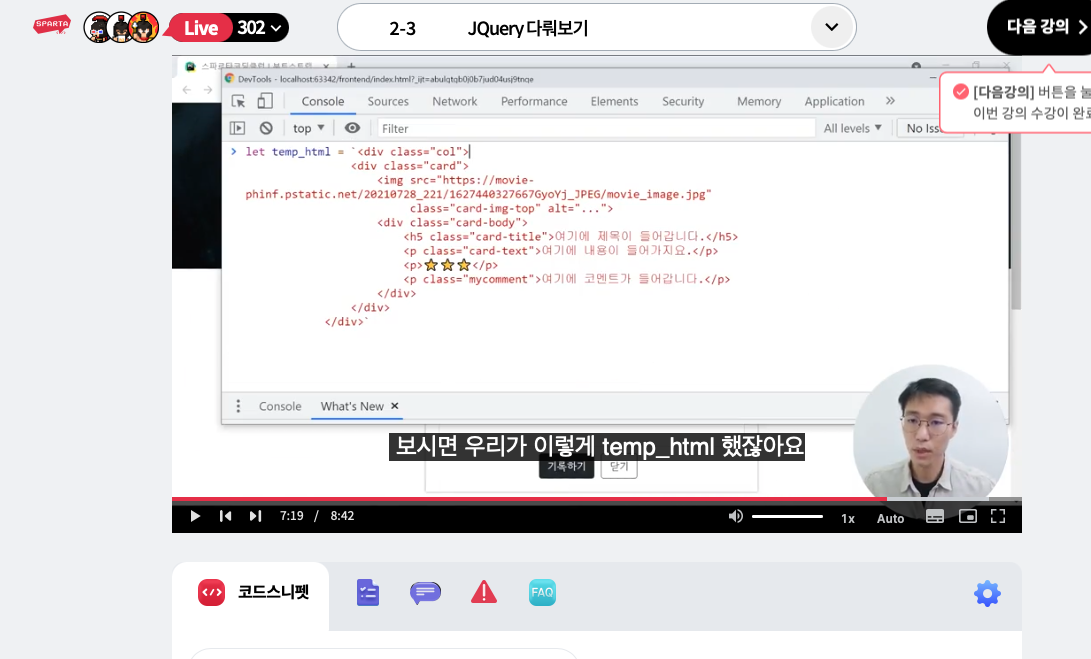Select the inspect element cursor icon in DevTools

238,102
